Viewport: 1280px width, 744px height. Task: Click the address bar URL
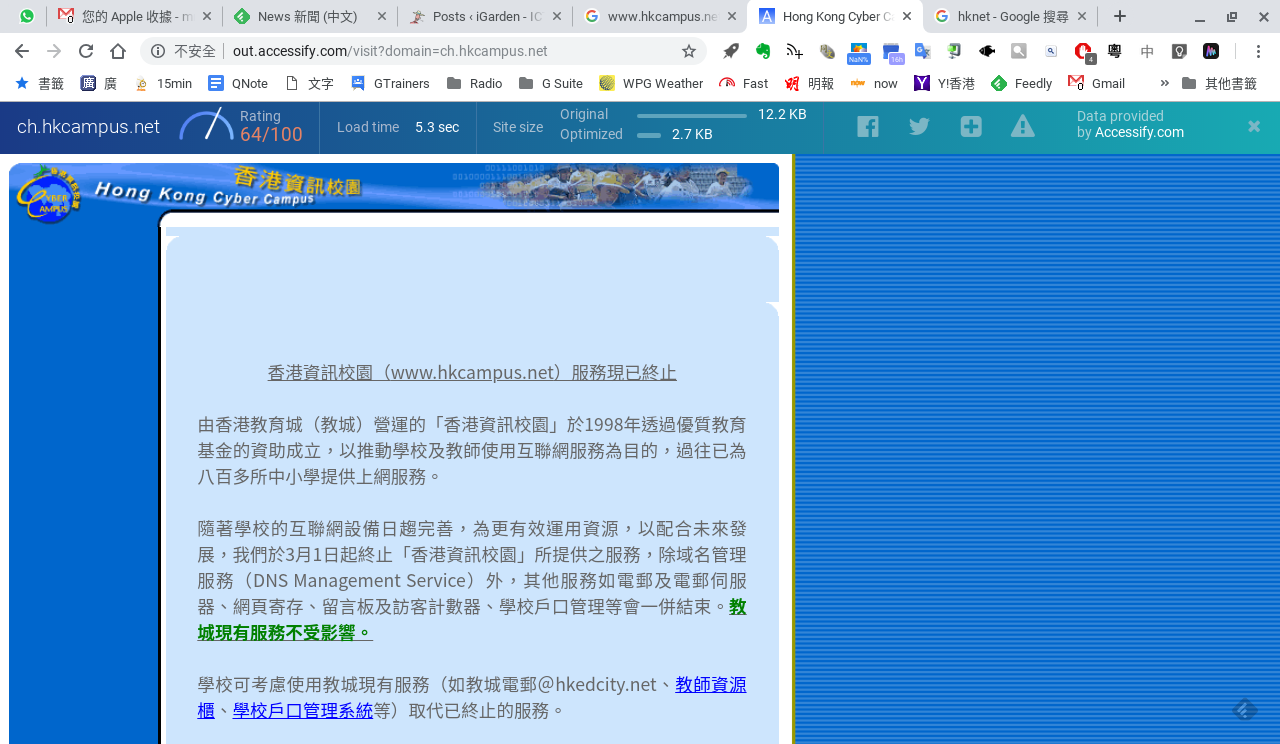coord(390,51)
